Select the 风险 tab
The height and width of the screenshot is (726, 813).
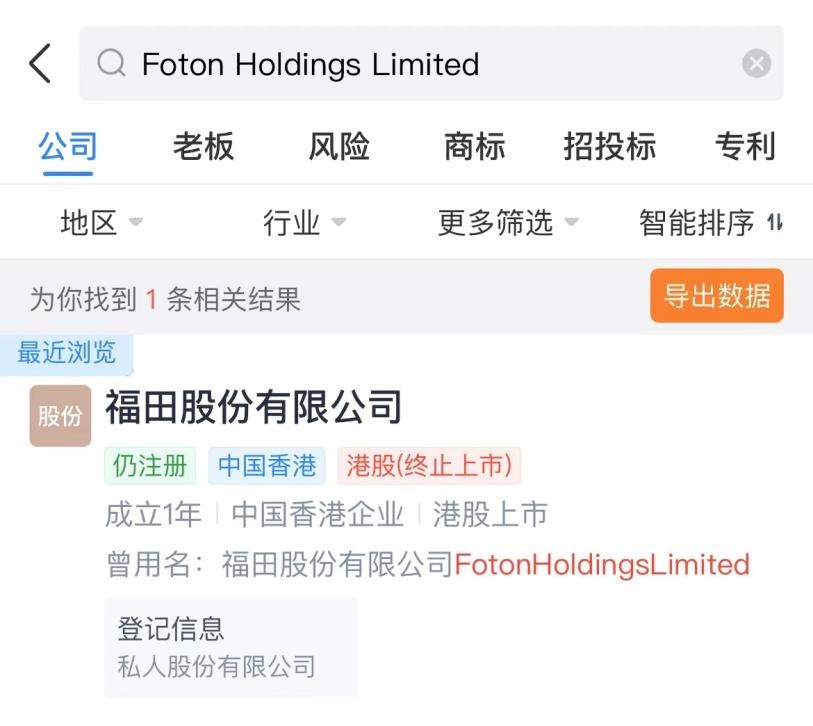click(x=339, y=147)
